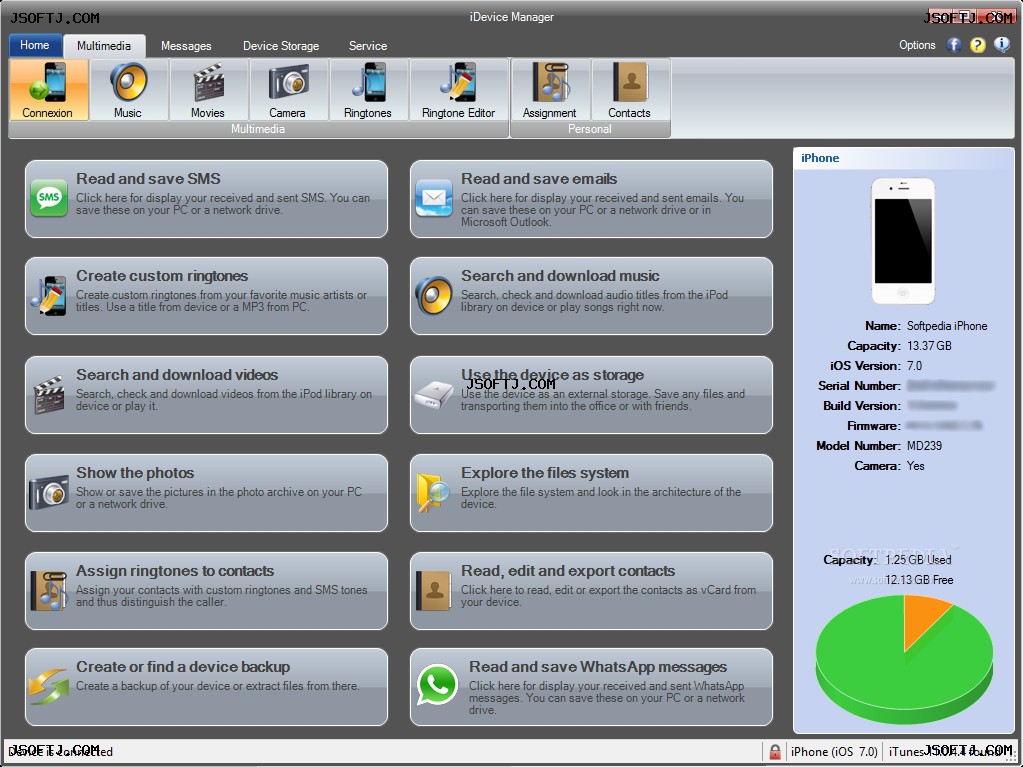This screenshot has width=1023, height=767.
Task: Click the external drive storage icon
Action: (434, 395)
